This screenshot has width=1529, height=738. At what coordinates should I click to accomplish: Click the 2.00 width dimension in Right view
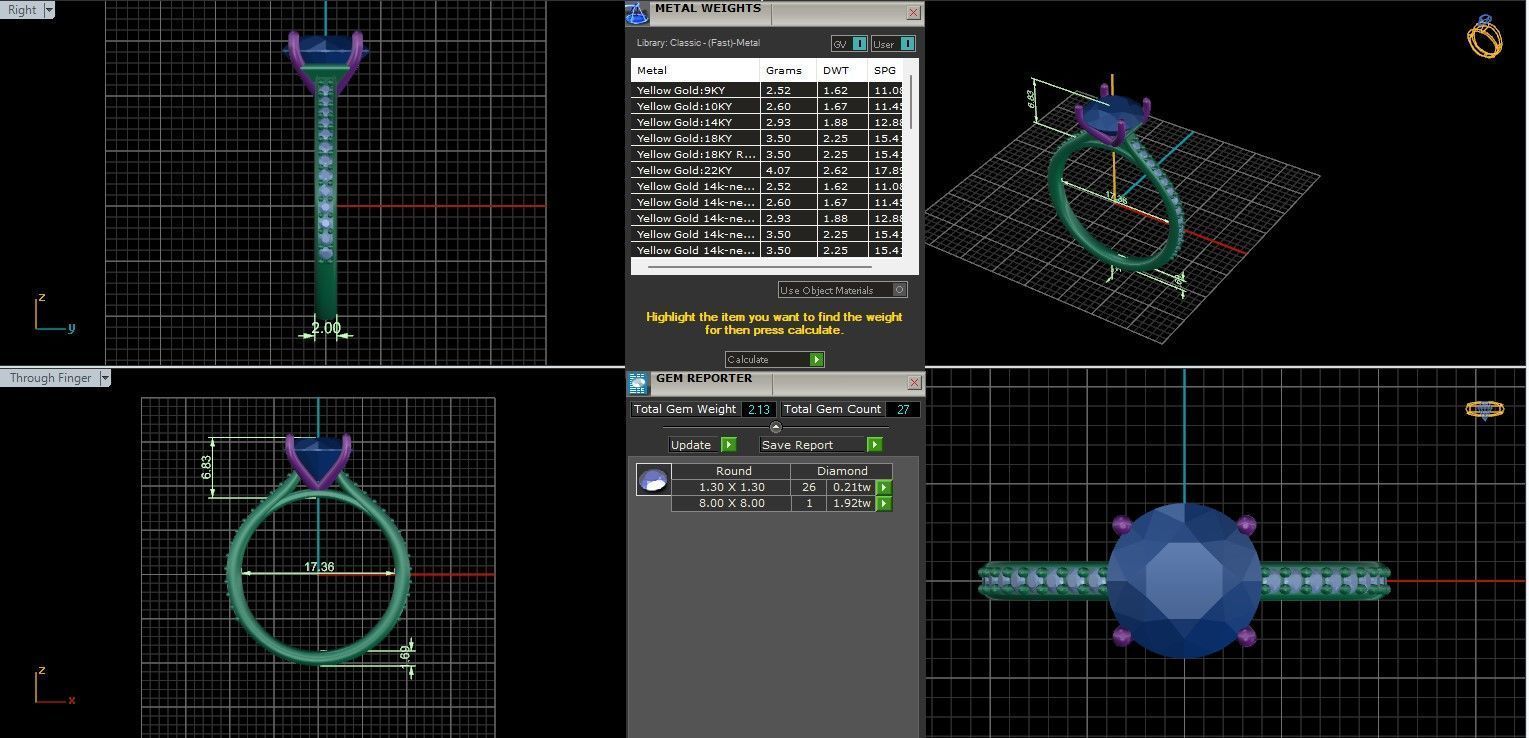point(326,328)
